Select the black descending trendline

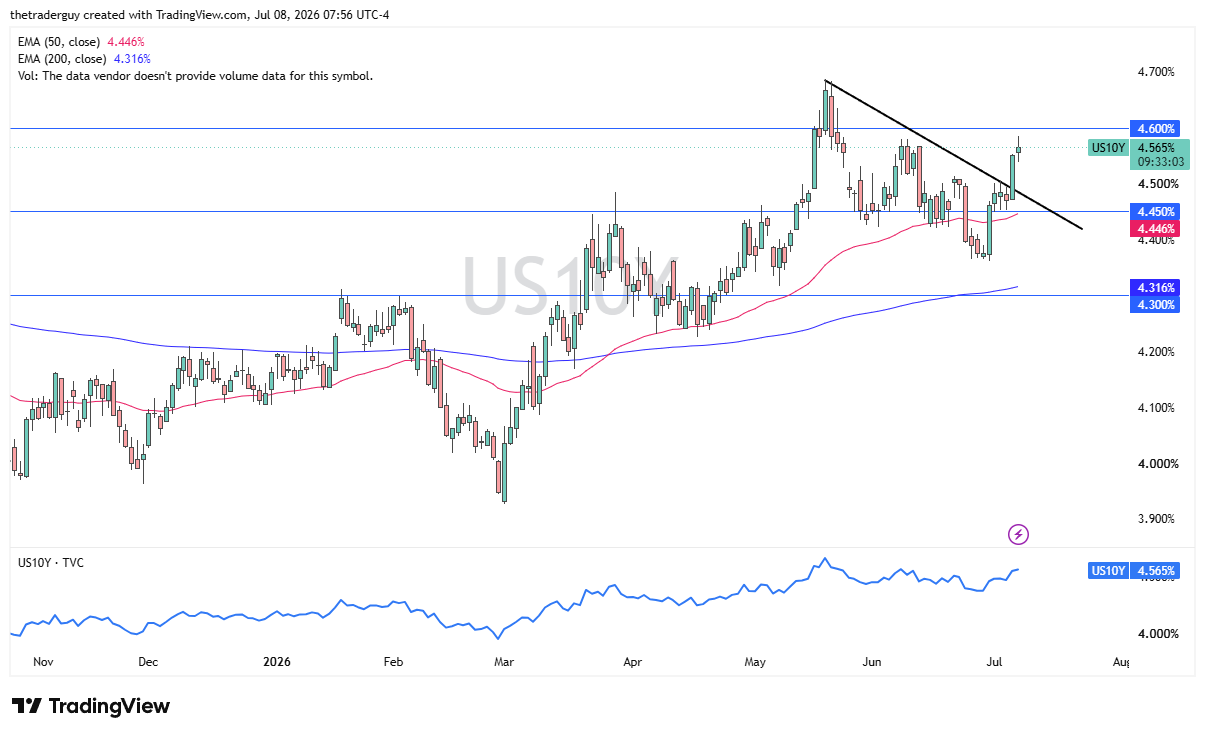coord(954,155)
